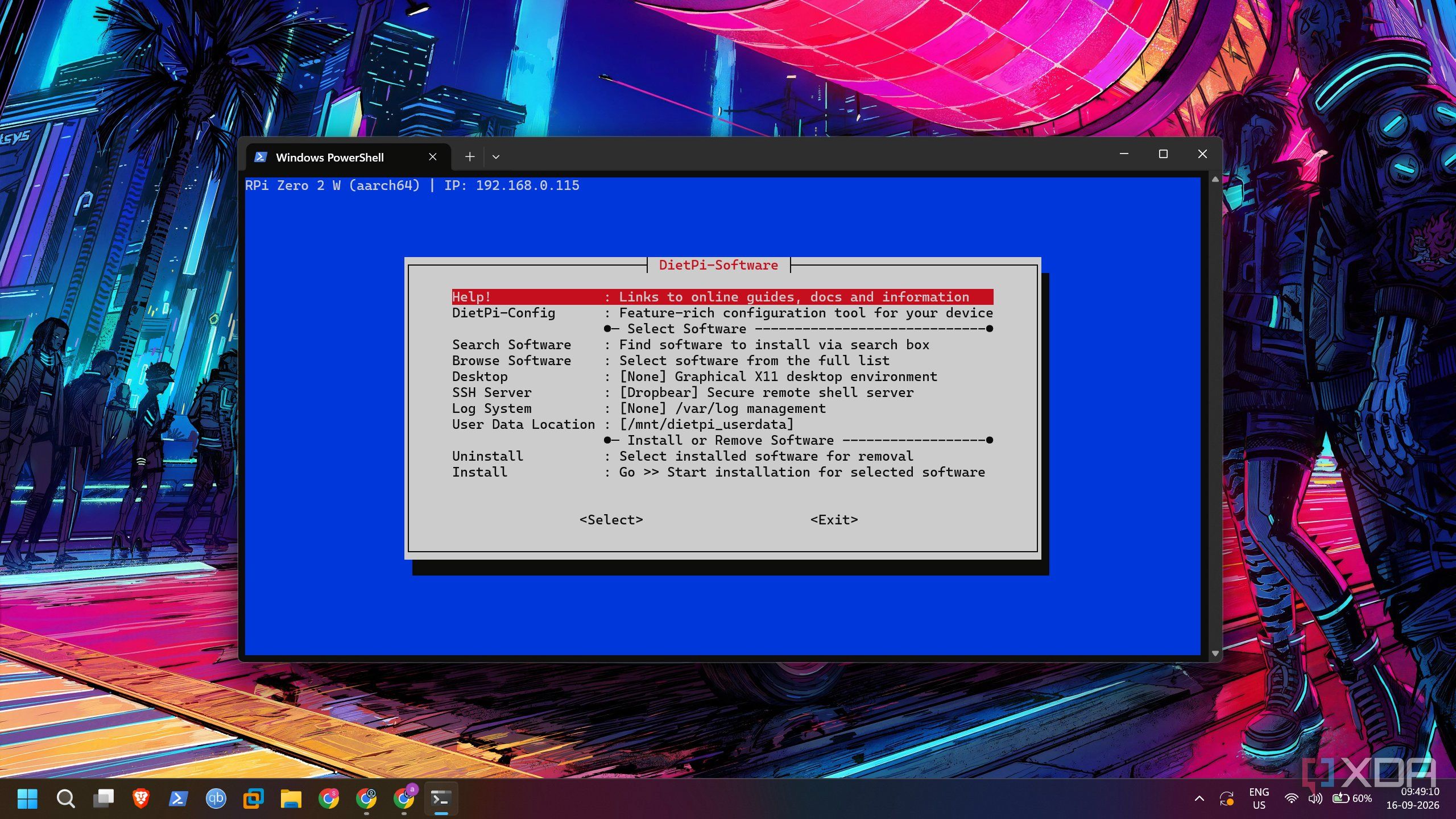Focus the active Terminal taskbar icon
1456x819 pixels.
click(x=441, y=799)
